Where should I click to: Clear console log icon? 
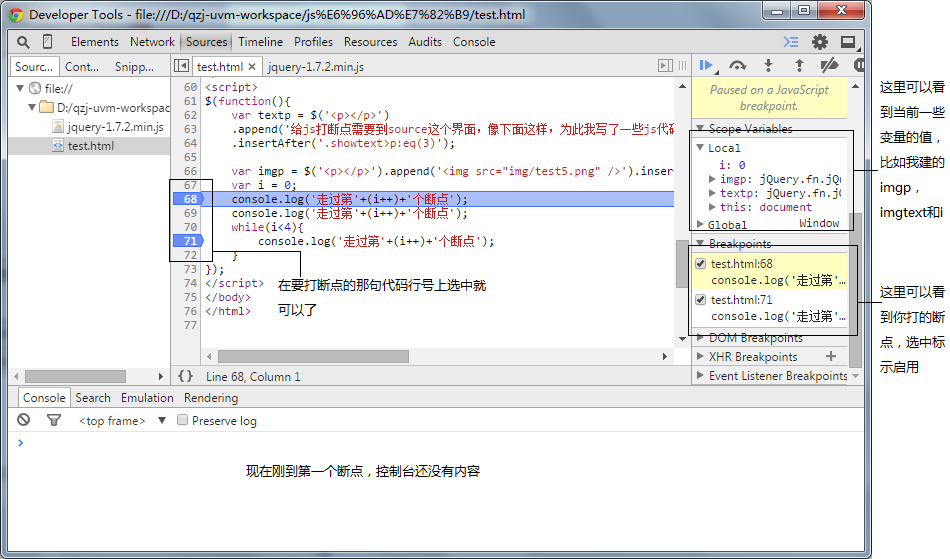coord(24,420)
